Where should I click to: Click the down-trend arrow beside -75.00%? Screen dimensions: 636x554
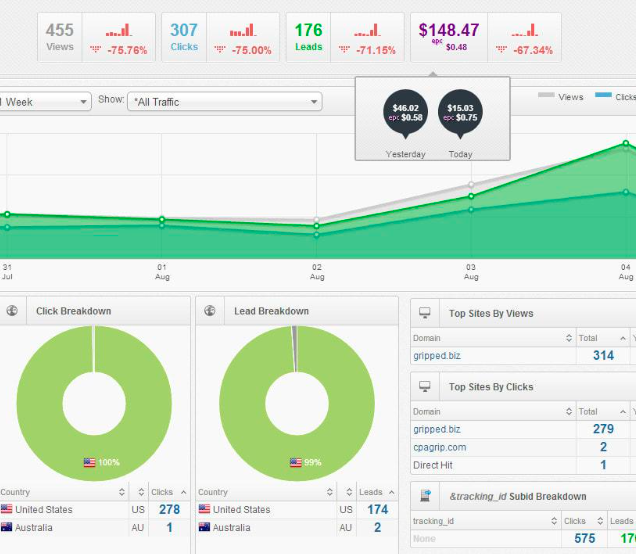[x=219, y=49]
